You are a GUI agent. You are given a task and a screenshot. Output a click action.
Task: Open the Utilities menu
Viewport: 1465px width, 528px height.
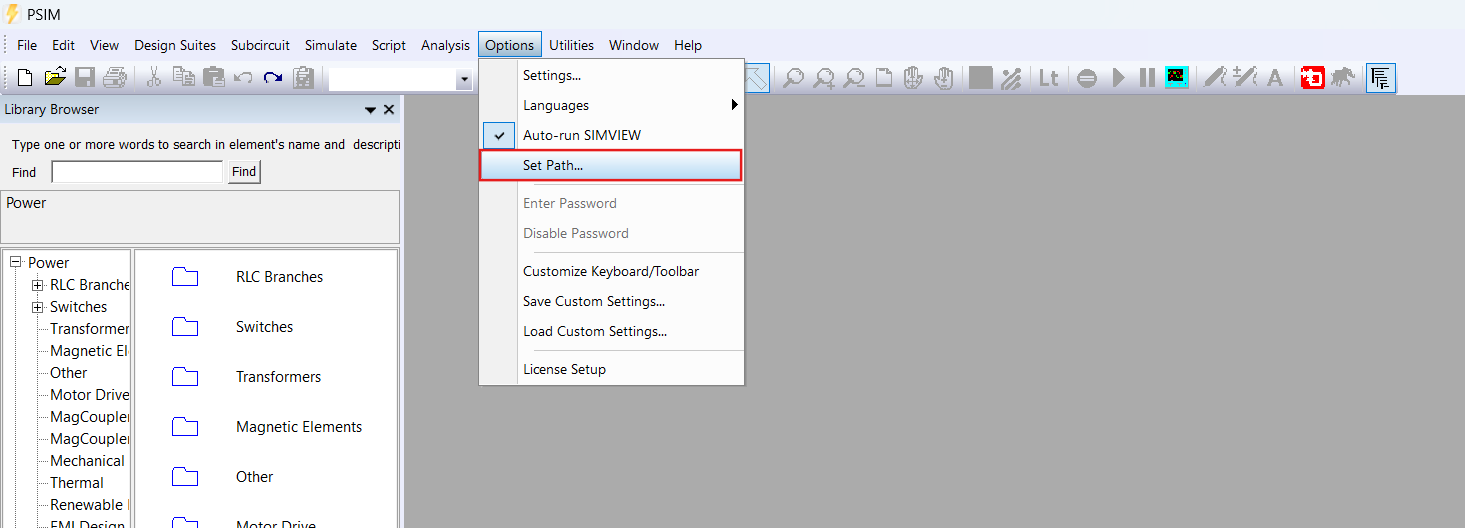click(x=572, y=45)
